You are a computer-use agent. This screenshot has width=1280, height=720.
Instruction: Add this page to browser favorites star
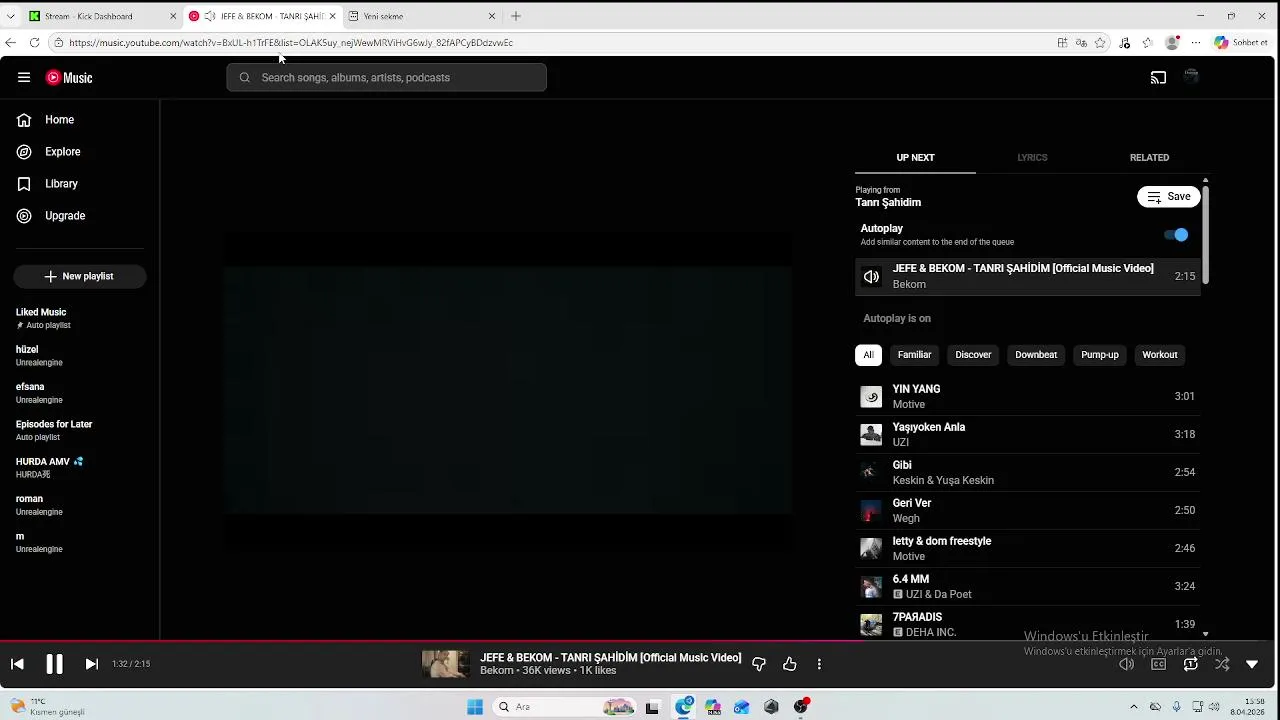(x=1101, y=43)
